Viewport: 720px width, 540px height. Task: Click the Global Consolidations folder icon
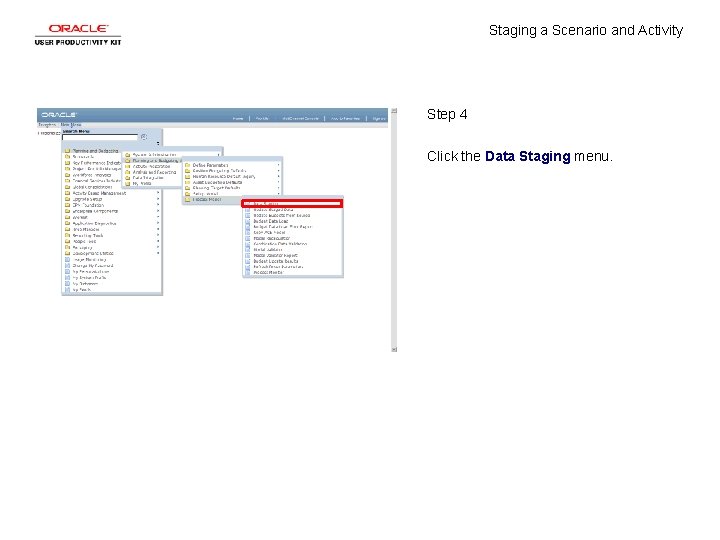click(68, 187)
